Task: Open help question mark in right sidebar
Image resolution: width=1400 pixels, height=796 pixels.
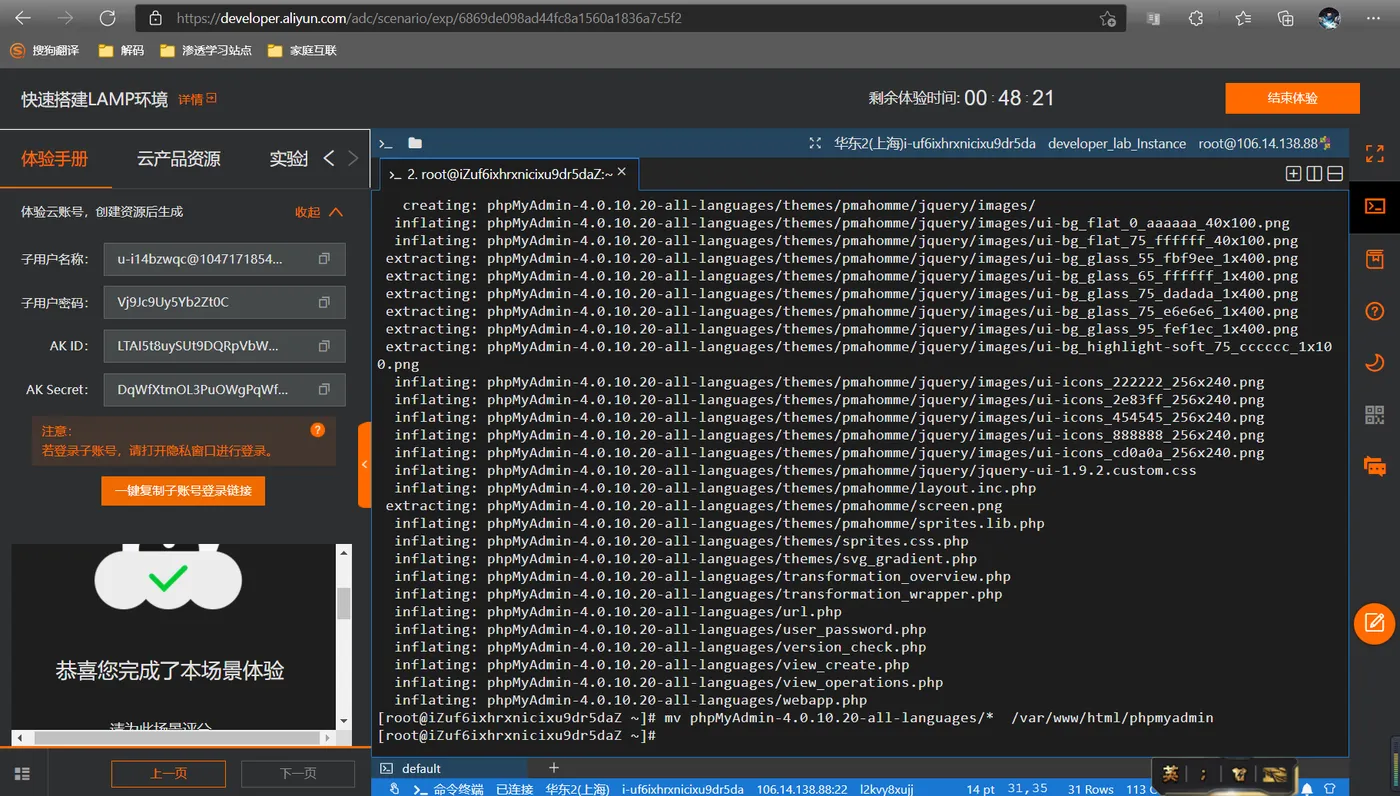Action: (1375, 312)
